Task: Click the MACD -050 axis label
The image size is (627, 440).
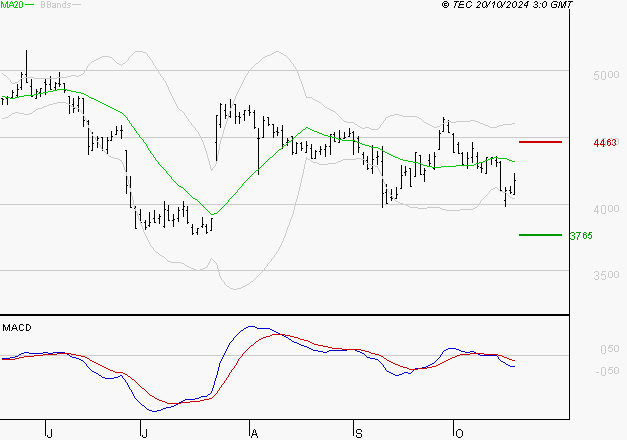Action: 607,371
